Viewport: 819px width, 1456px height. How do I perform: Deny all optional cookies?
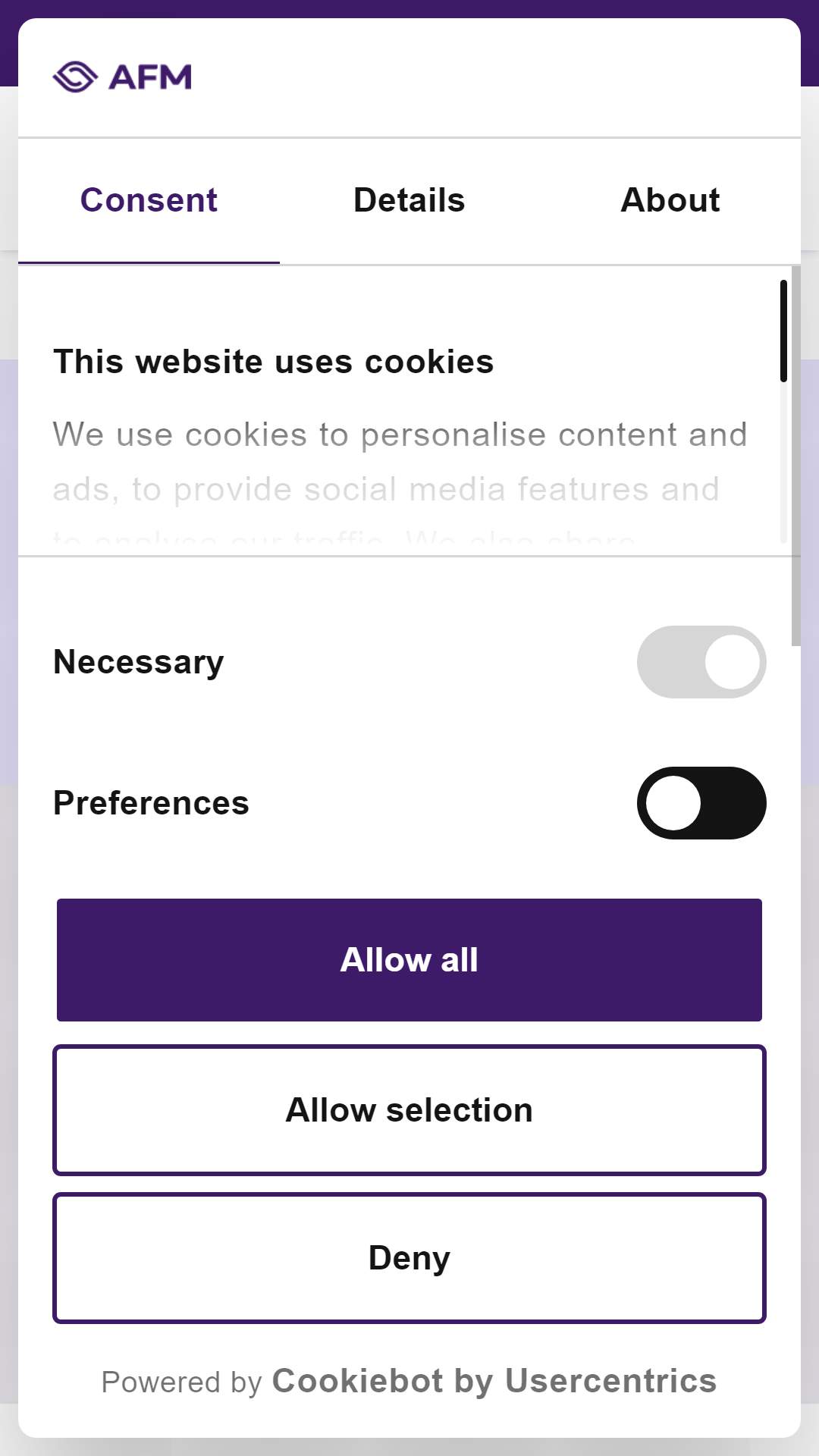[409, 1258]
